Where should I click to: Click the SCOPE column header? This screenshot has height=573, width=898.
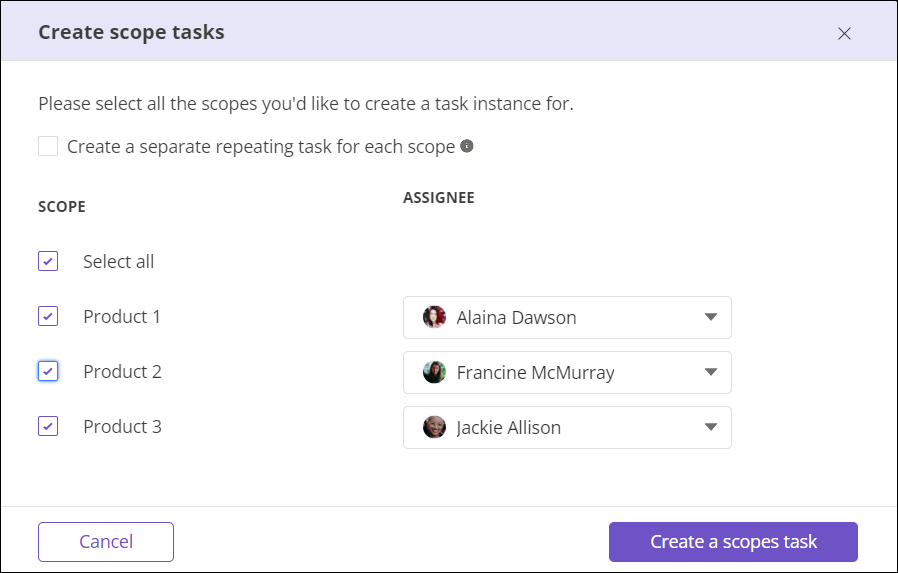tap(62, 207)
